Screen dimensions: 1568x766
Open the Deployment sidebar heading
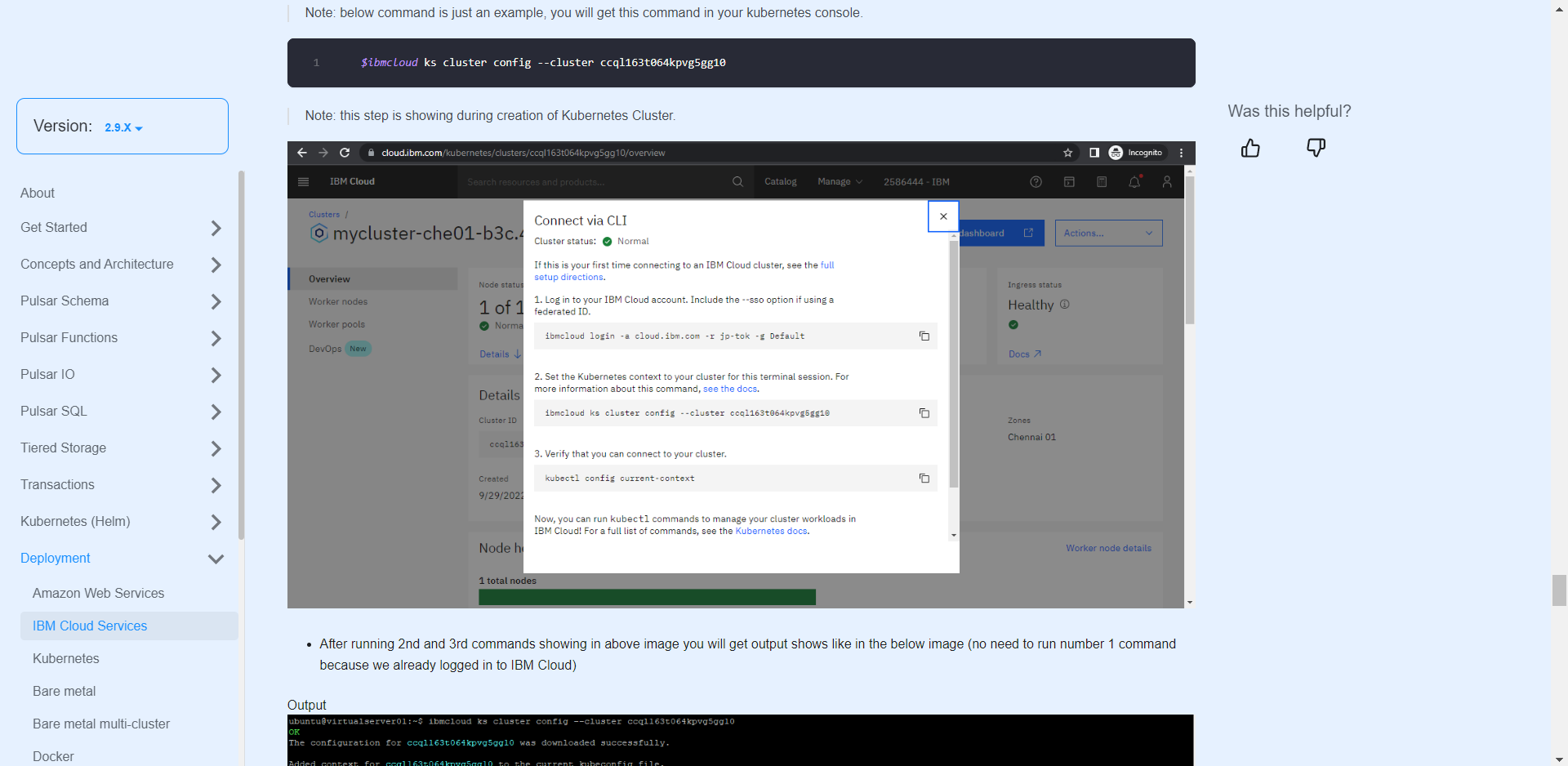coord(56,558)
